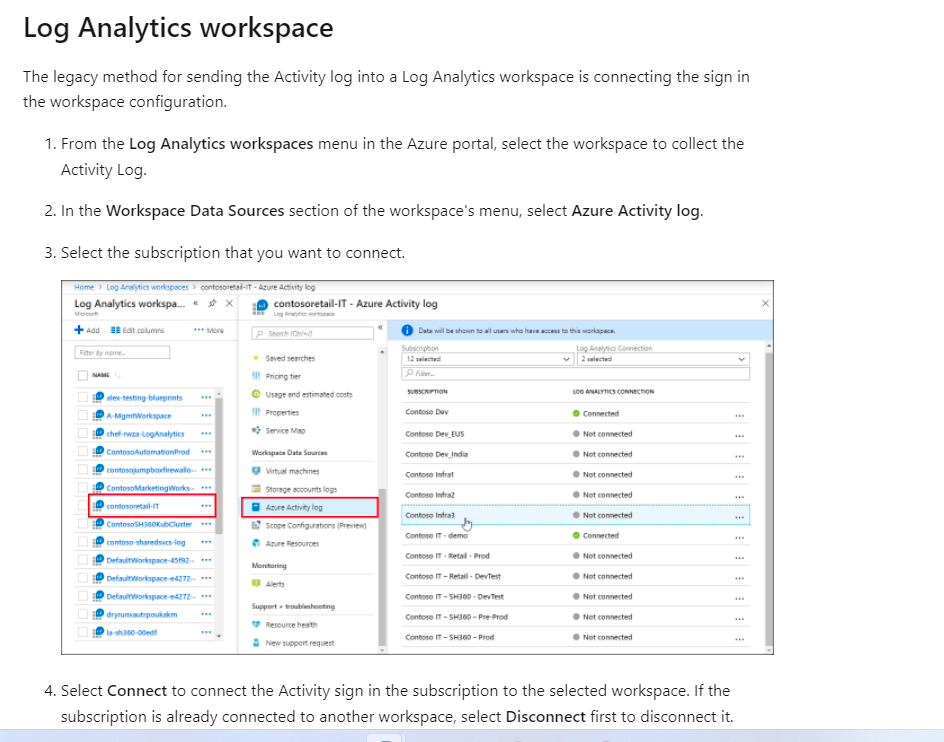Open DefaultWorkspace-45f92 workspace link
The width and height of the screenshot is (944, 742).
point(151,560)
